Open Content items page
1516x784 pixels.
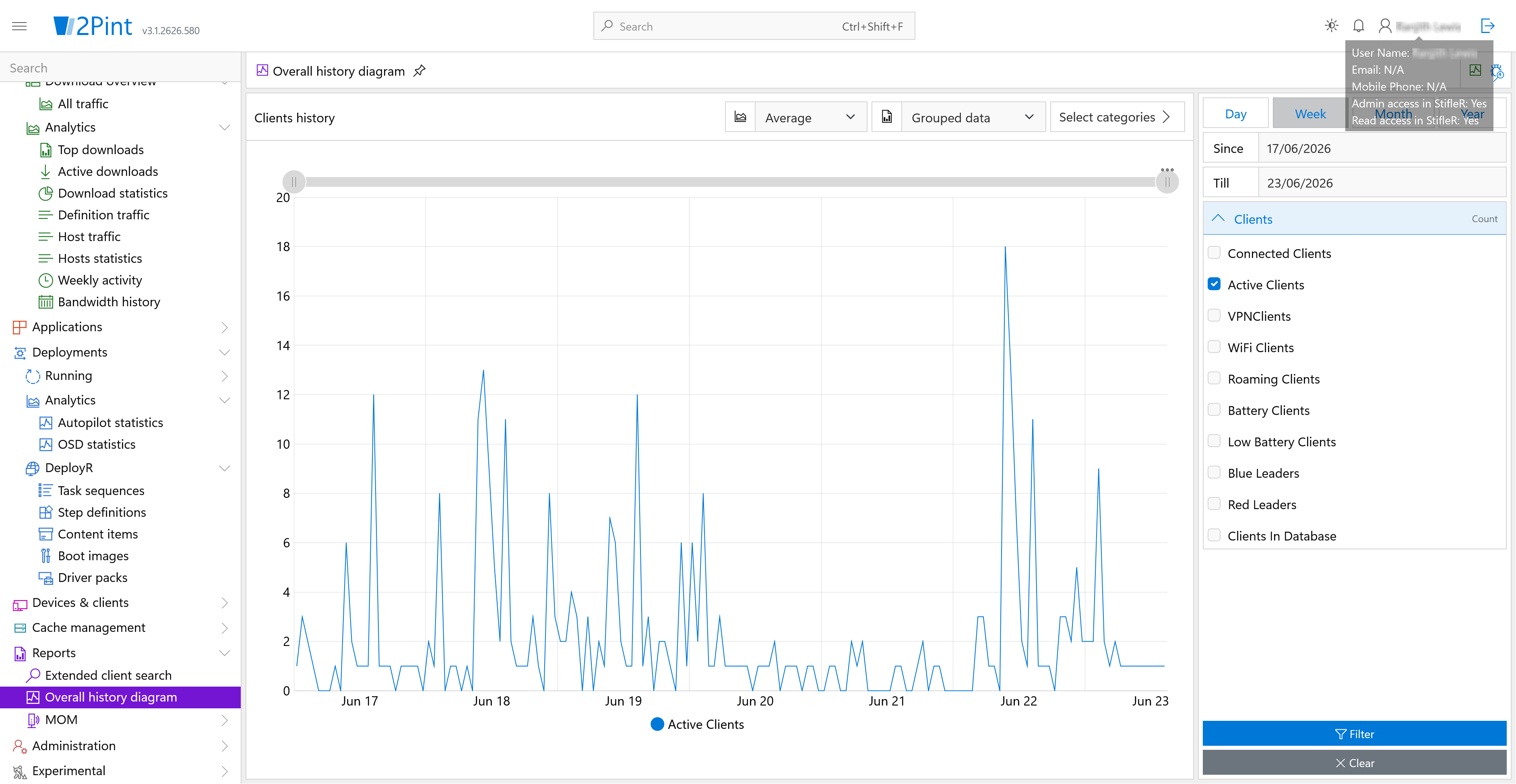point(98,534)
